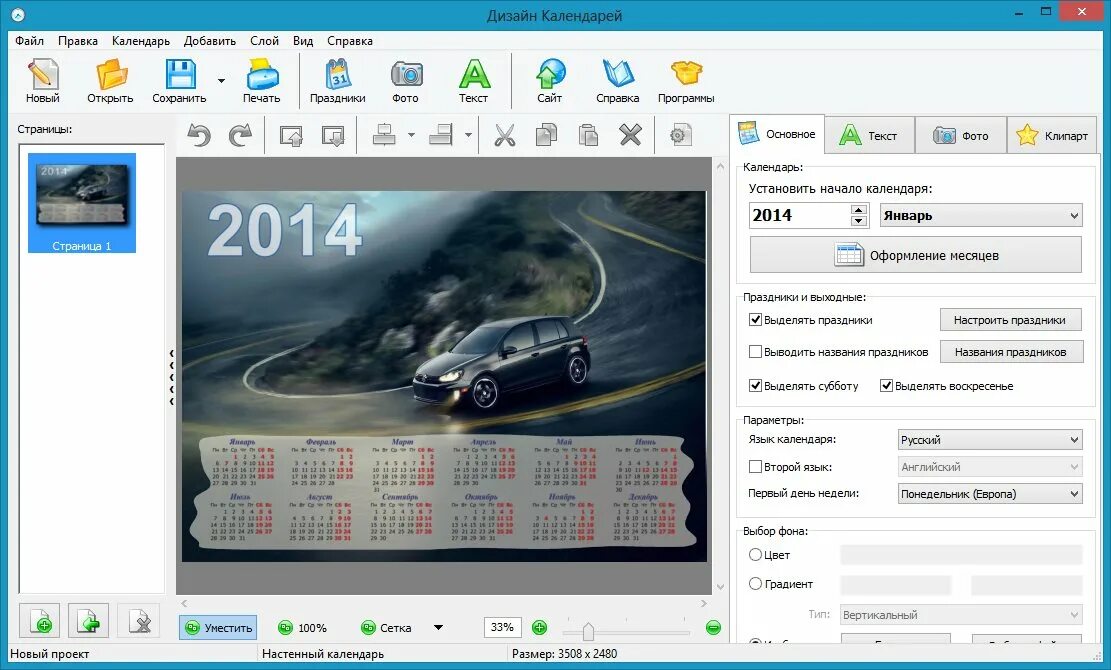Screen dimensions: 1111x670
Task: Switch to the Клипарт tab
Action: point(1052,135)
